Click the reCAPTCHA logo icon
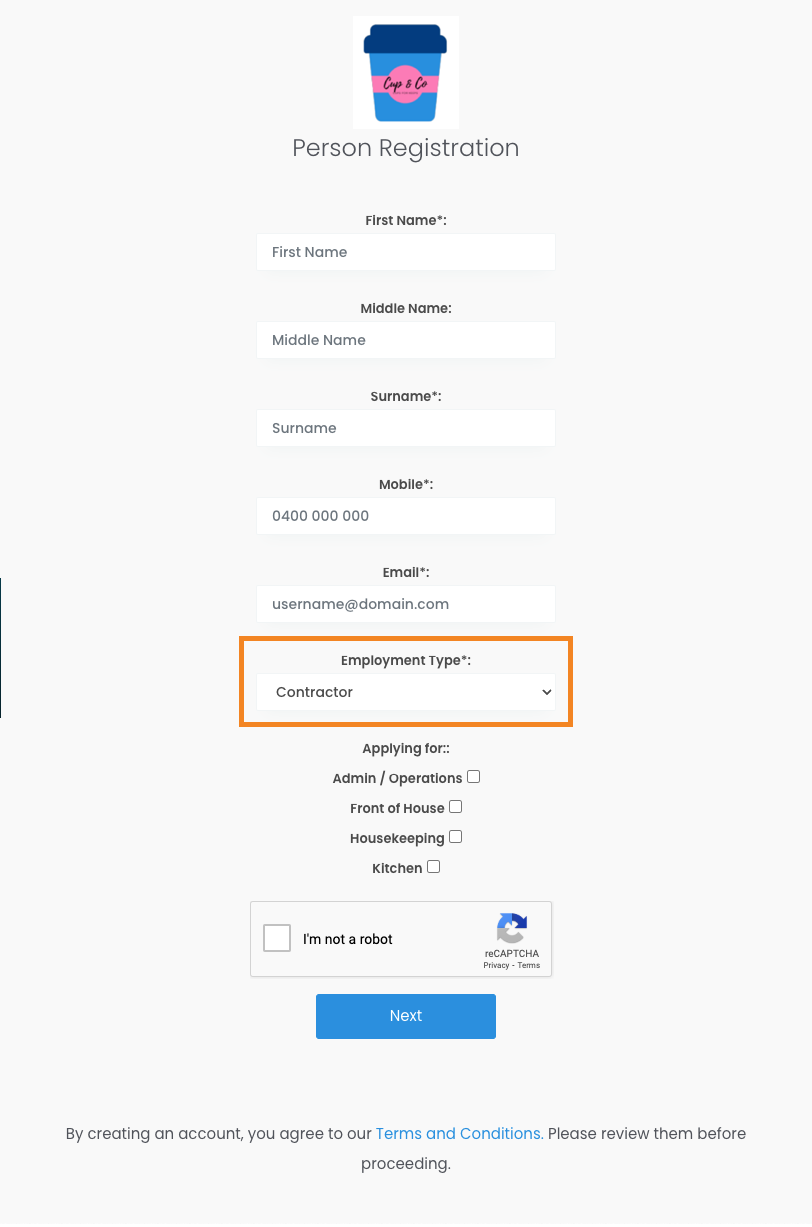Image resolution: width=812 pixels, height=1227 pixels. coord(511,929)
